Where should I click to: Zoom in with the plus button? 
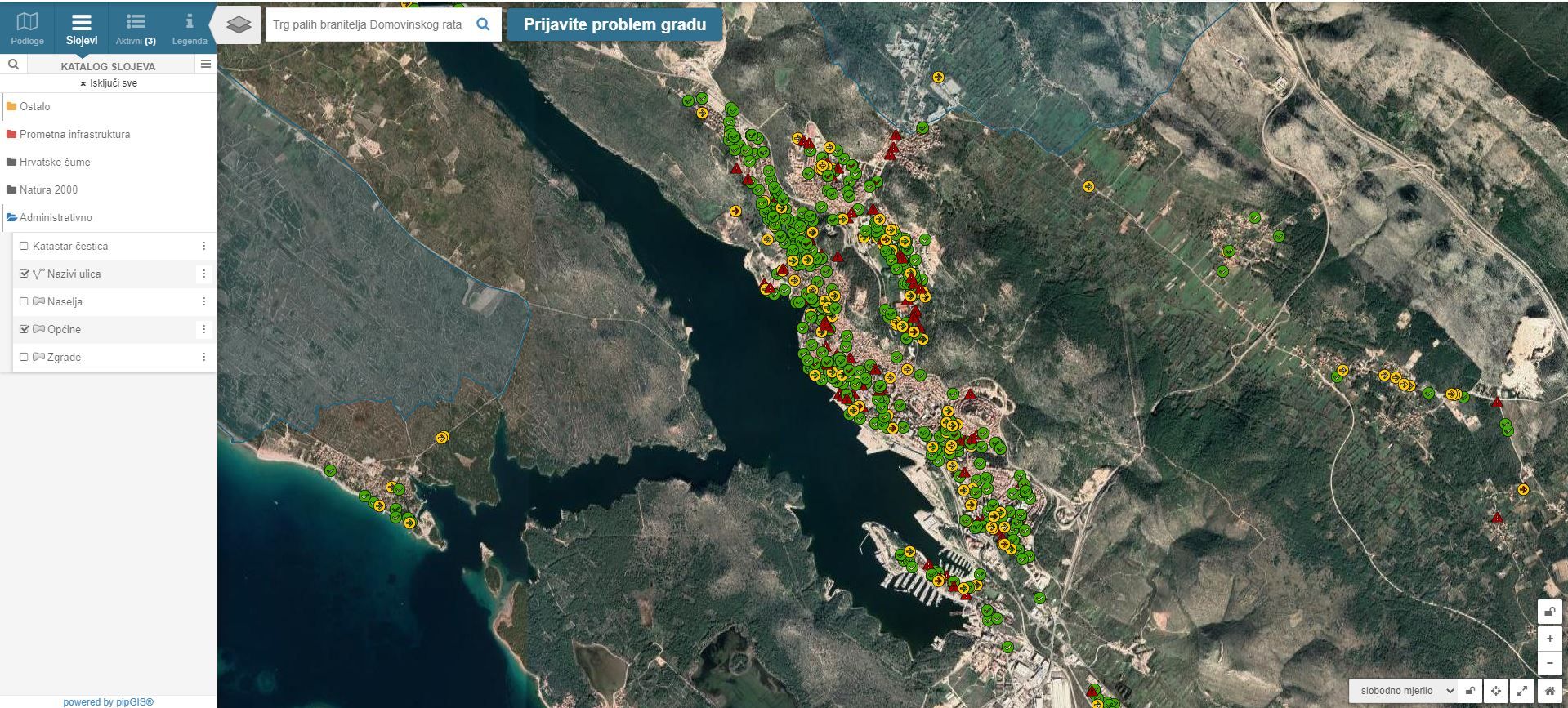point(1550,639)
